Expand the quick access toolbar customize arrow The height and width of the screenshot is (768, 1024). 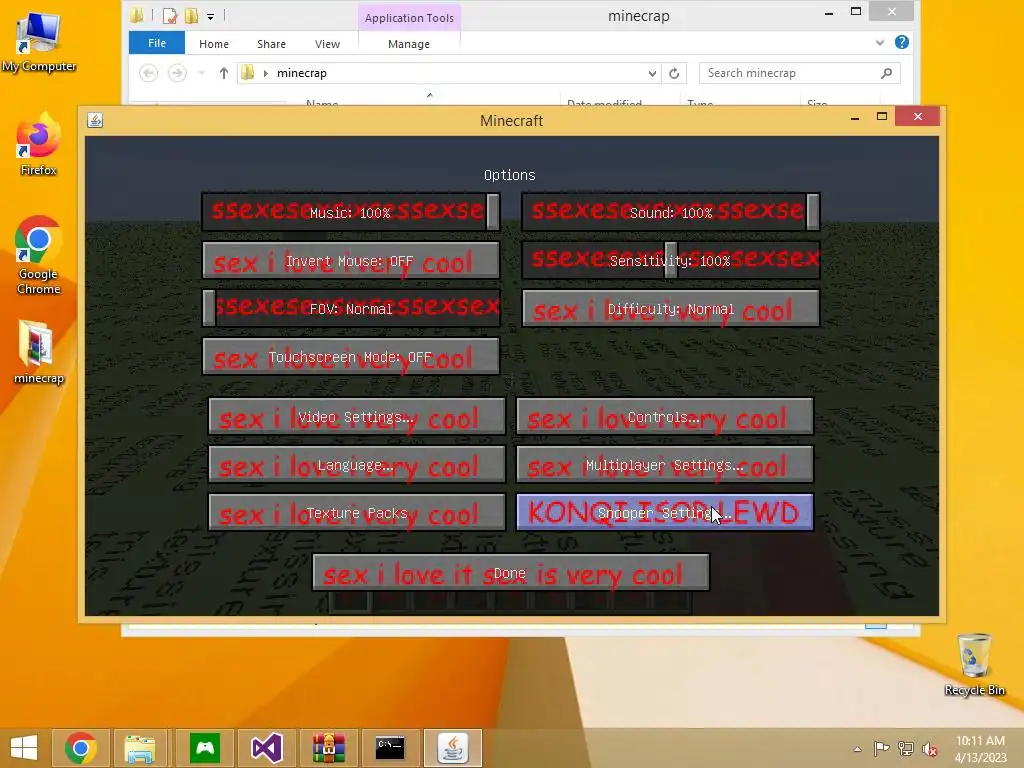210,16
